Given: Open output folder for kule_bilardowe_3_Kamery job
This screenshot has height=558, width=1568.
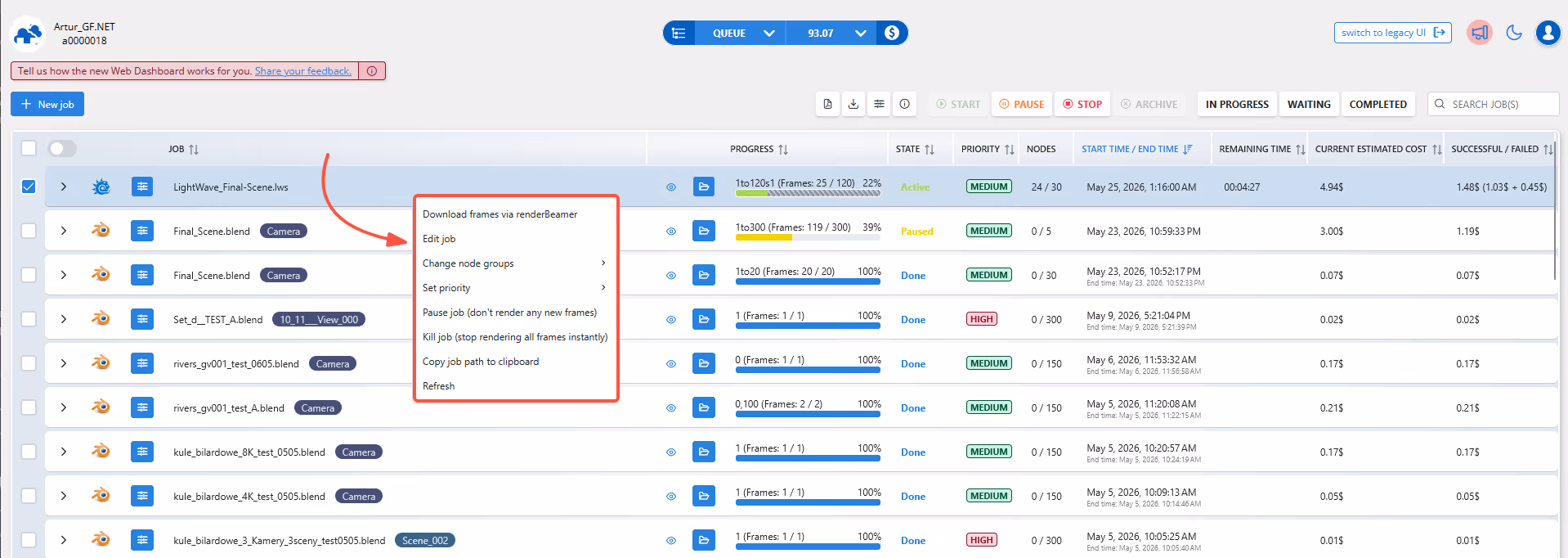Looking at the screenshot, I should [x=703, y=540].
